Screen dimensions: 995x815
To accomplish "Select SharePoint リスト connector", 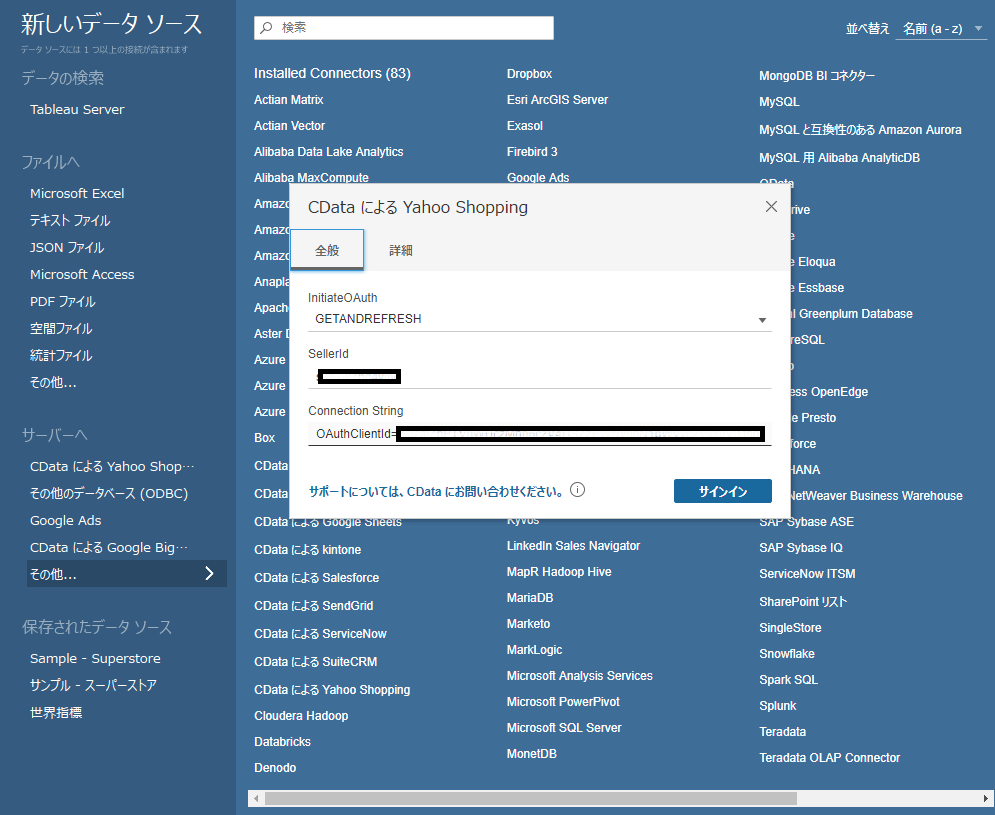I will (x=803, y=602).
